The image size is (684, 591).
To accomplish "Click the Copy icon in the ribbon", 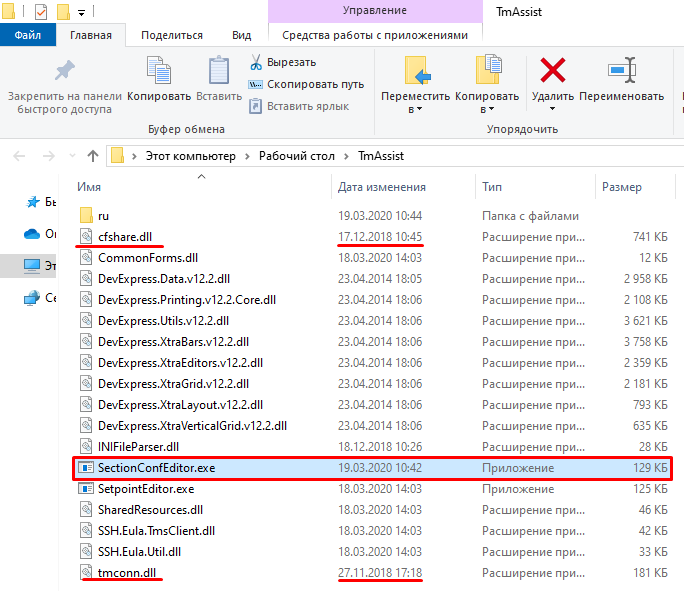I will pyautogui.click(x=159, y=72).
